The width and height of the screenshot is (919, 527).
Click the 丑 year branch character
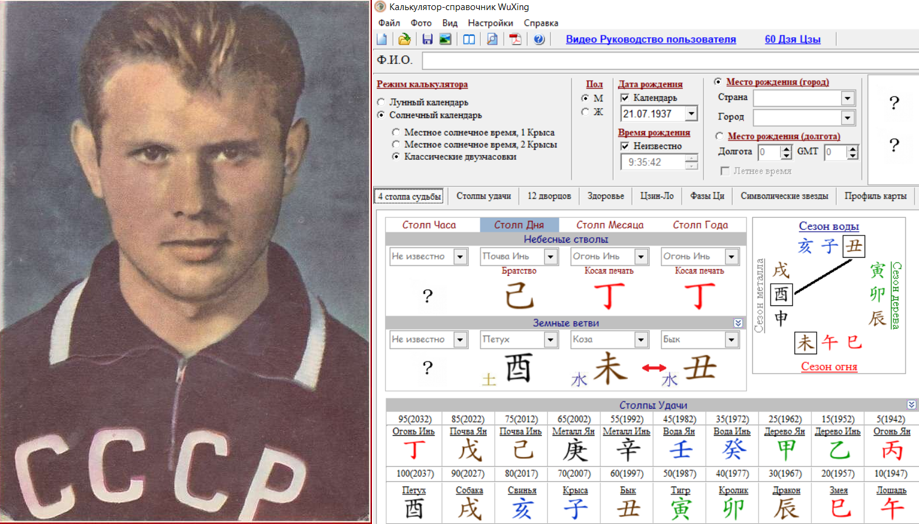(700, 368)
